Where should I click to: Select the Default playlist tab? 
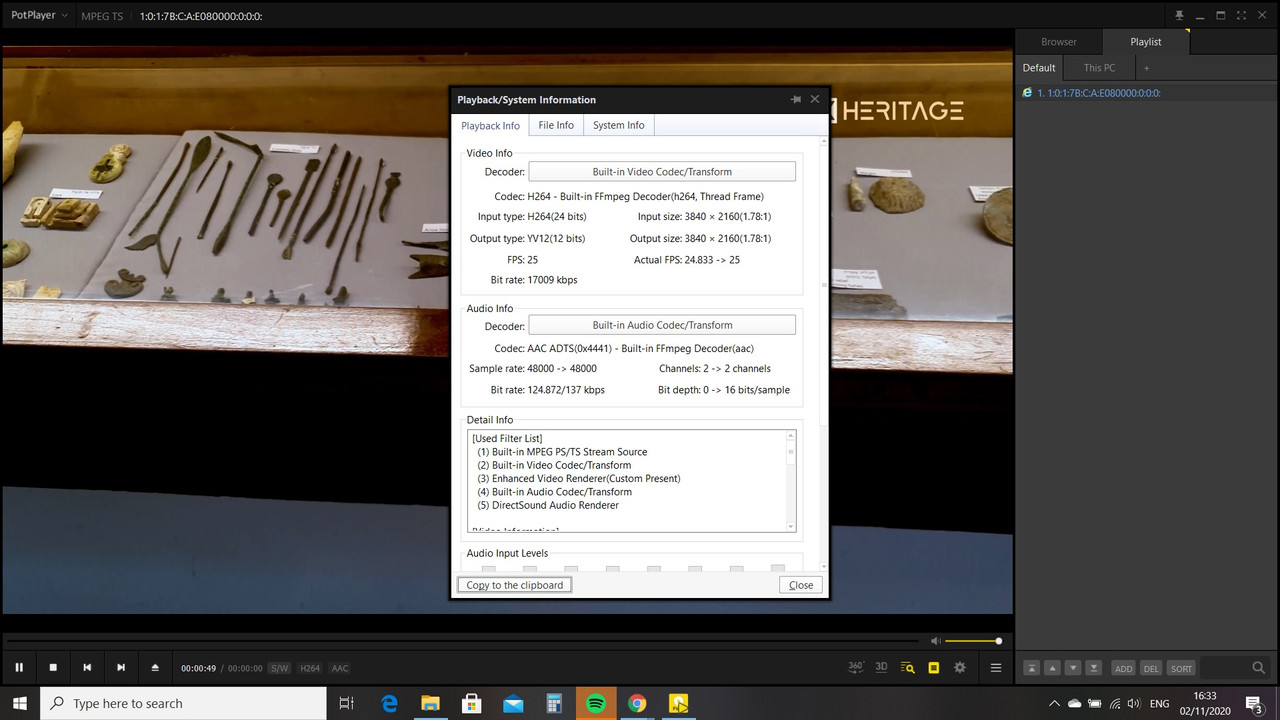click(1039, 68)
